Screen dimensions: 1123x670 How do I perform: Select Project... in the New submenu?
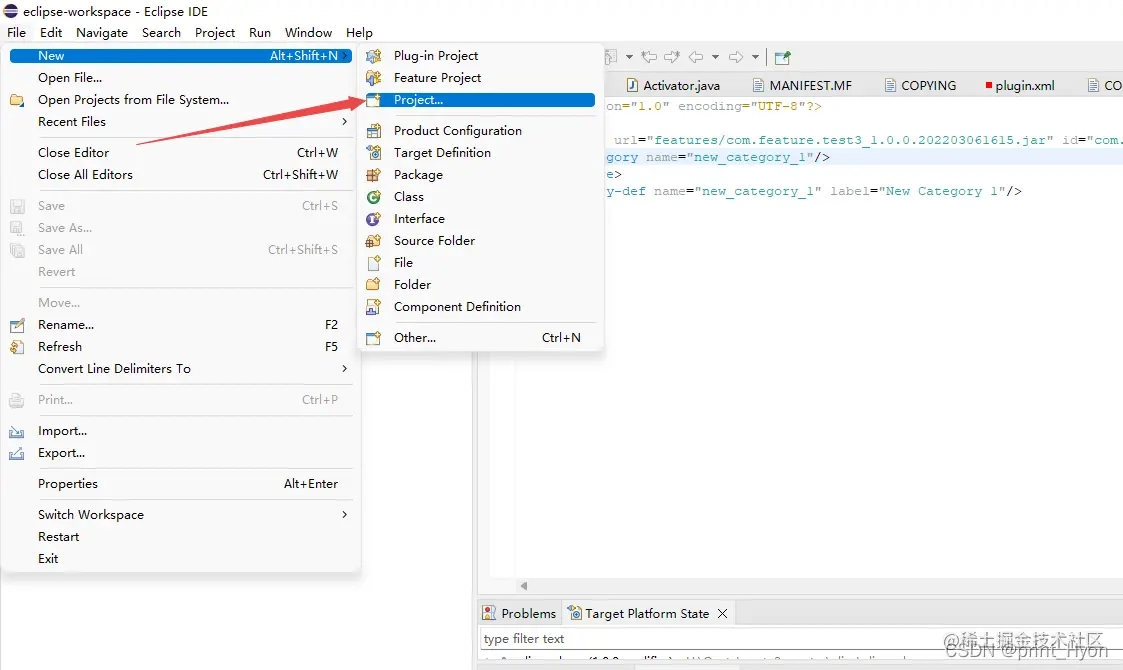click(479, 100)
